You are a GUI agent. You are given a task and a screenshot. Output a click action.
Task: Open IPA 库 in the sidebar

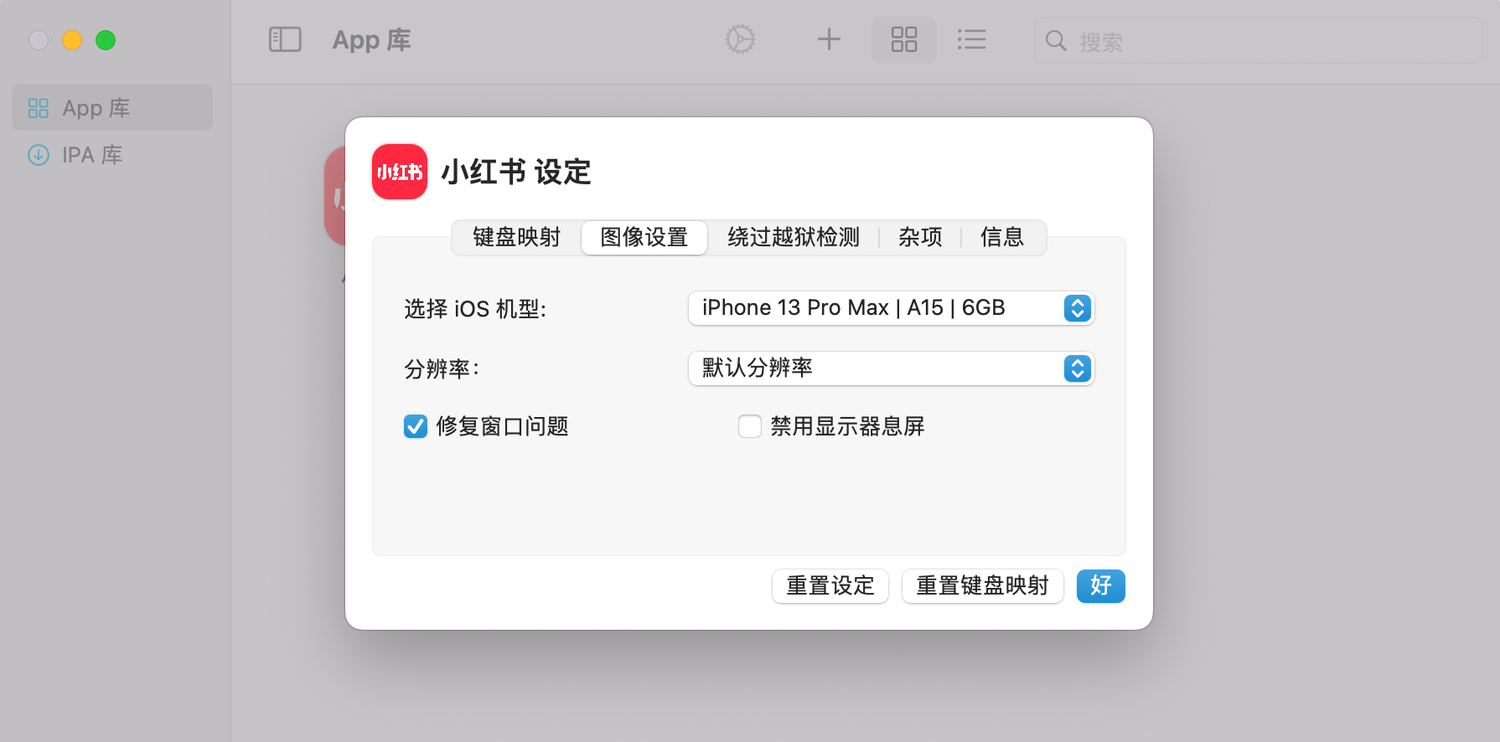point(112,155)
